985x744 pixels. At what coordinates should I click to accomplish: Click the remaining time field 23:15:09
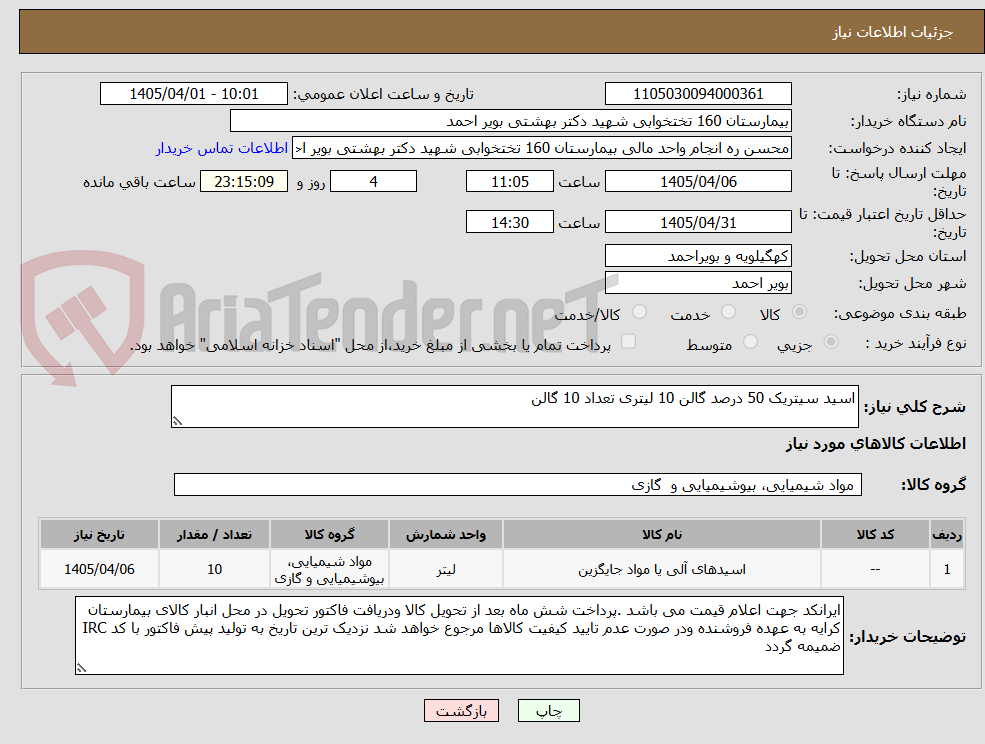point(244,182)
